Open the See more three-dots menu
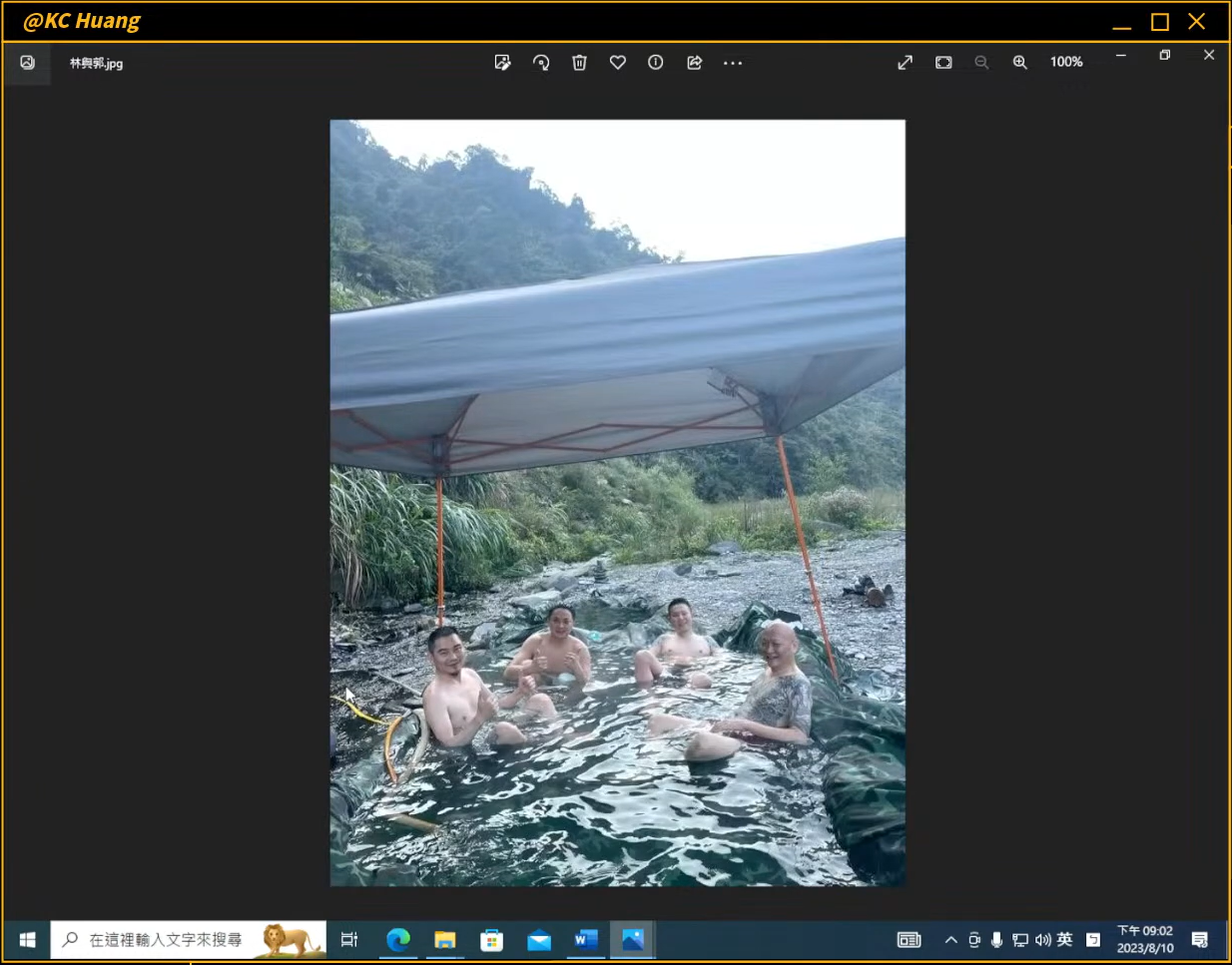The image size is (1232, 965). [x=733, y=63]
